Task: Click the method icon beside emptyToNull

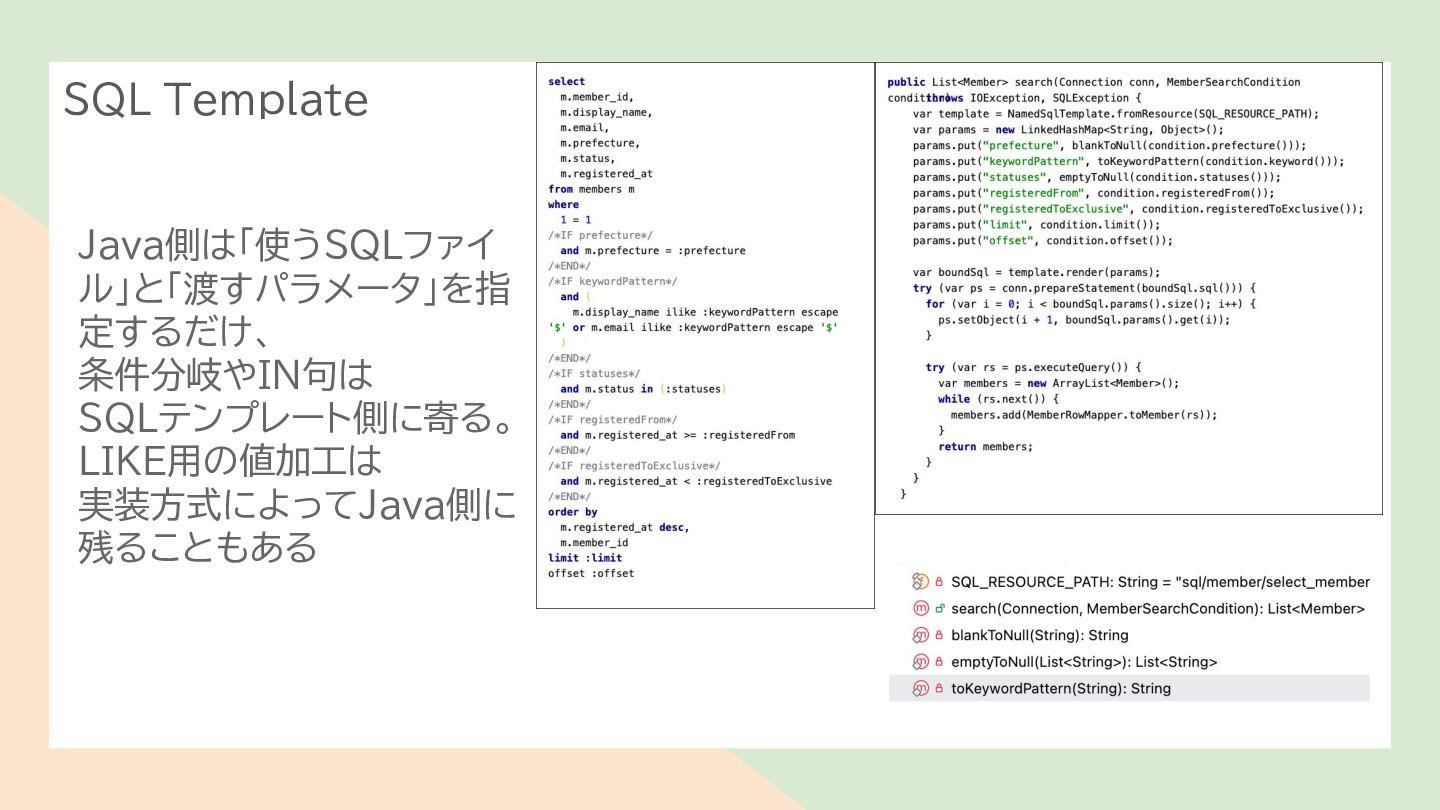Action: coord(921,662)
